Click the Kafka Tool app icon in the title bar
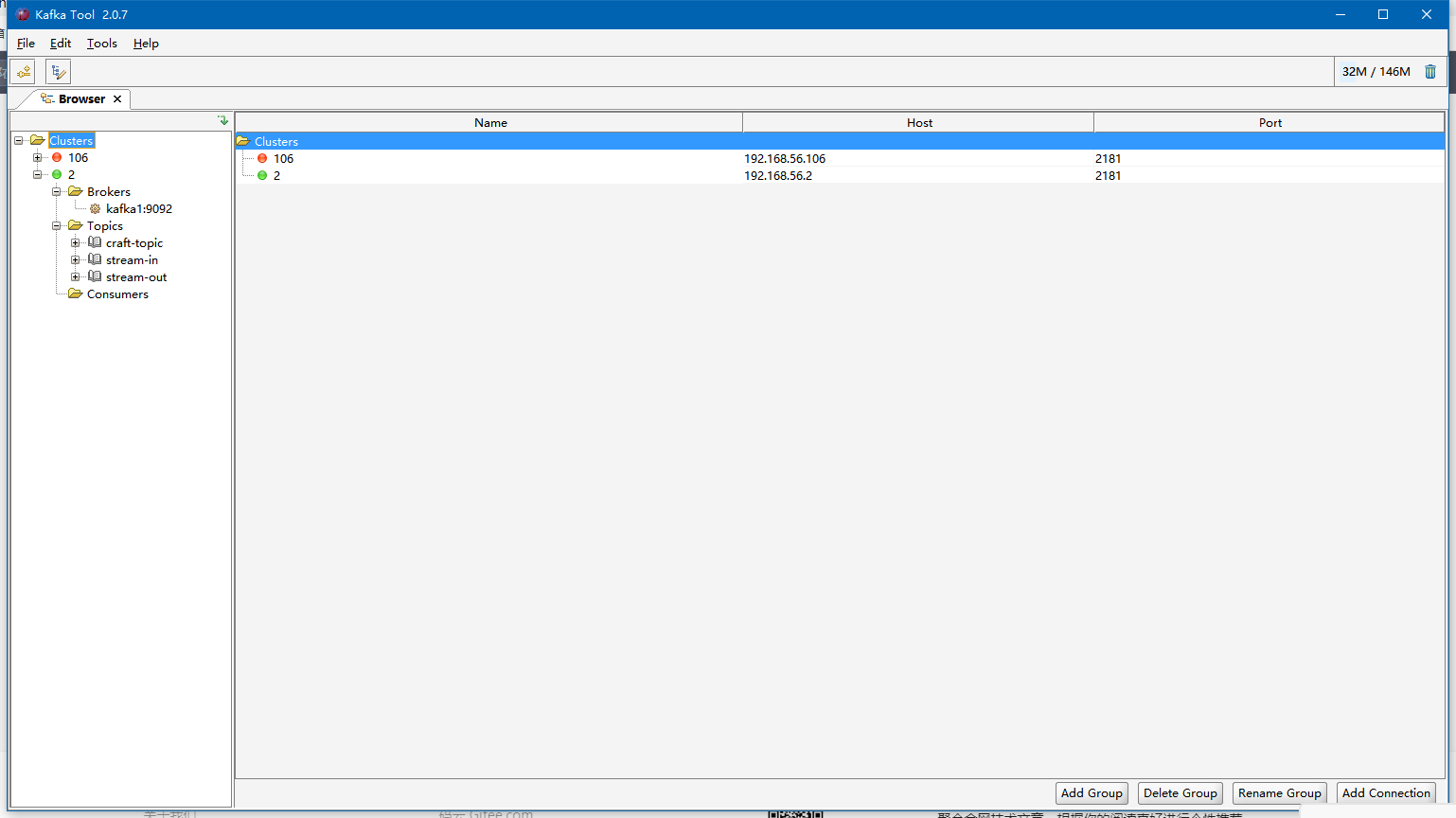Screen dimensions: 1456x818 (x=23, y=14)
